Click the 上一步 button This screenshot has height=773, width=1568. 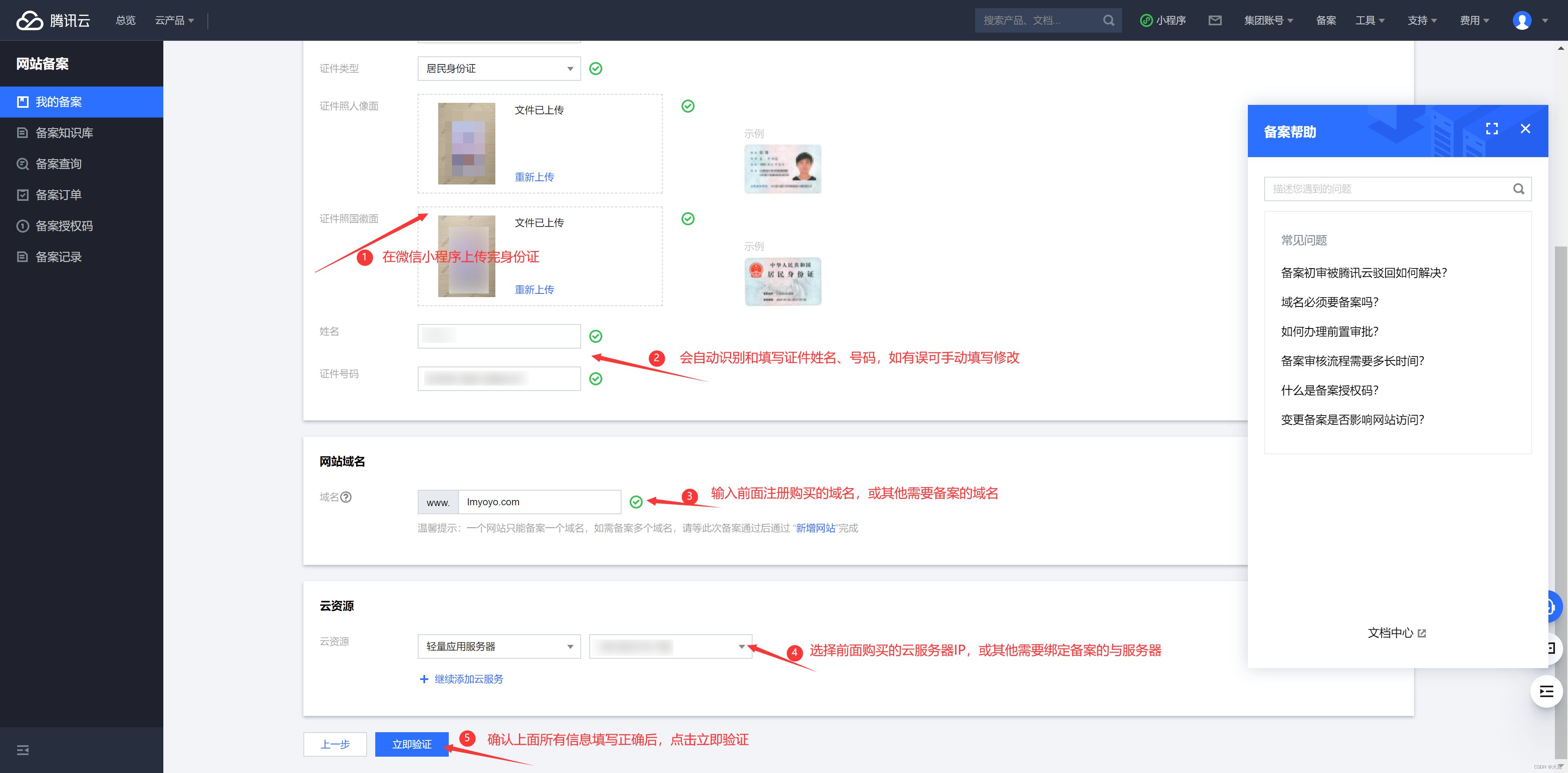click(335, 744)
